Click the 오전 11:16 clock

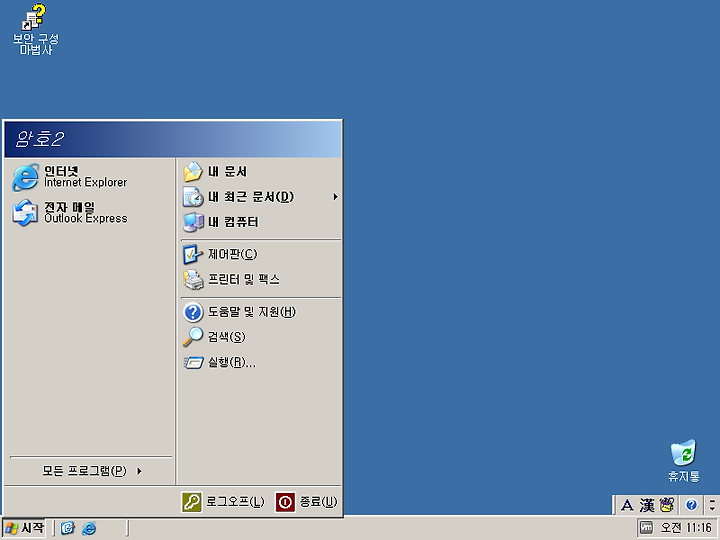(x=686, y=528)
